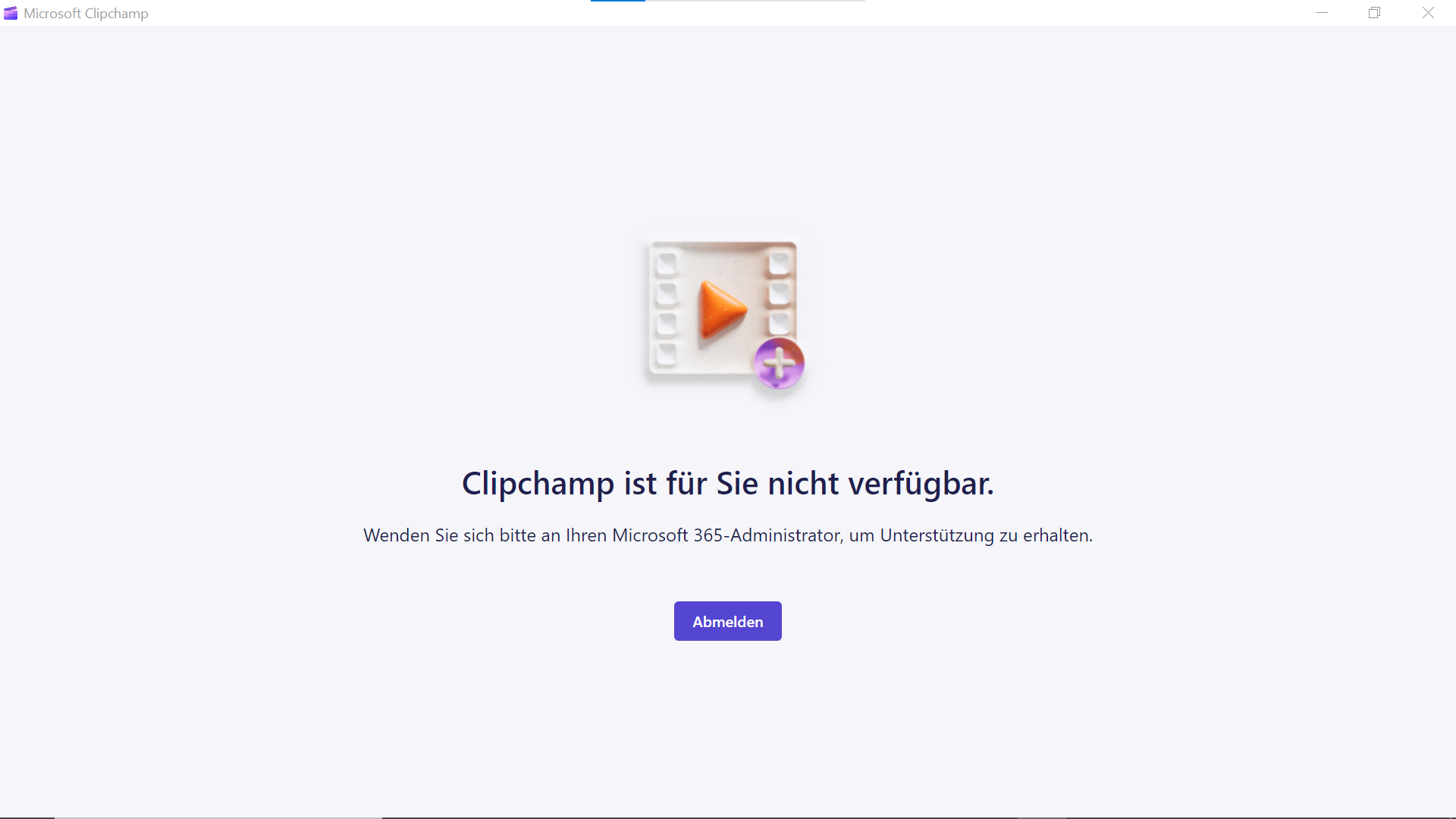The height and width of the screenshot is (819, 1456).
Task: Click the Abmelden button
Action: tap(727, 621)
